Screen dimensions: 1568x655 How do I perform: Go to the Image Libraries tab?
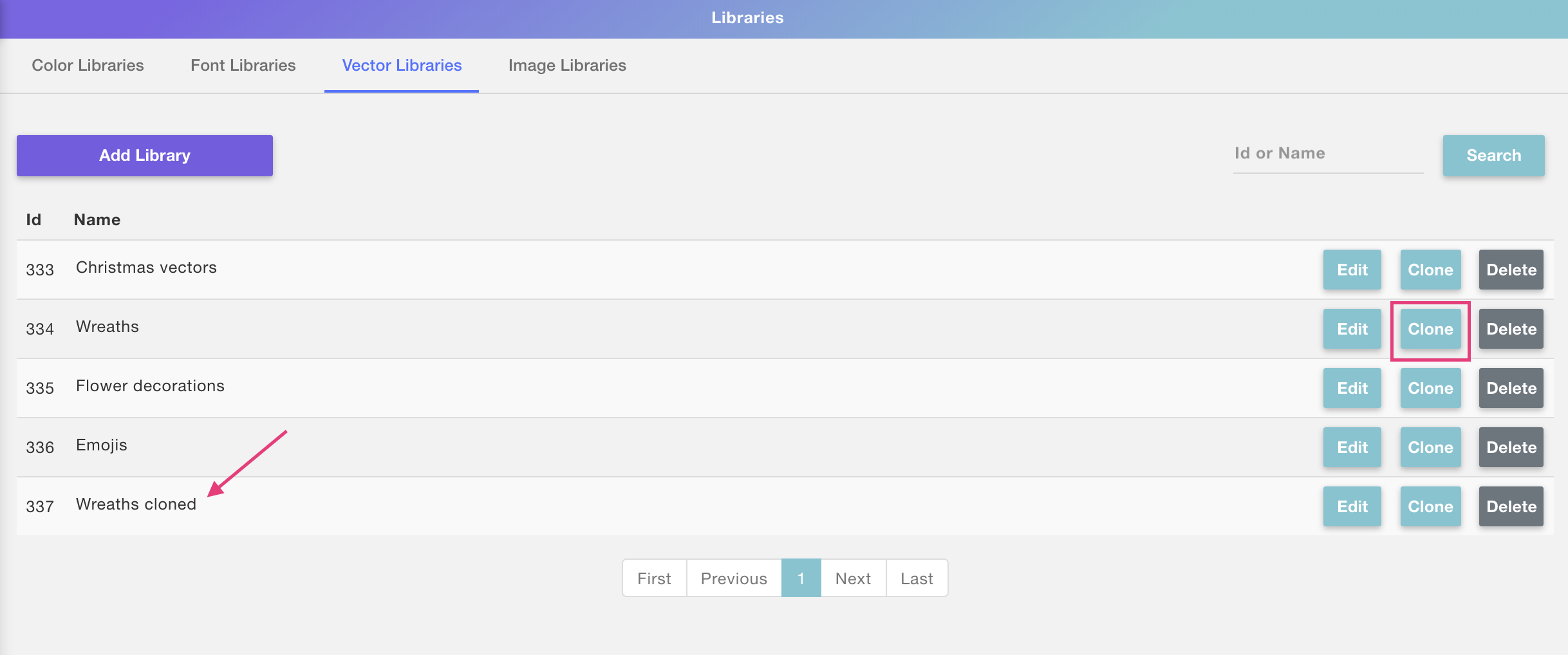(x=566, y=66)
